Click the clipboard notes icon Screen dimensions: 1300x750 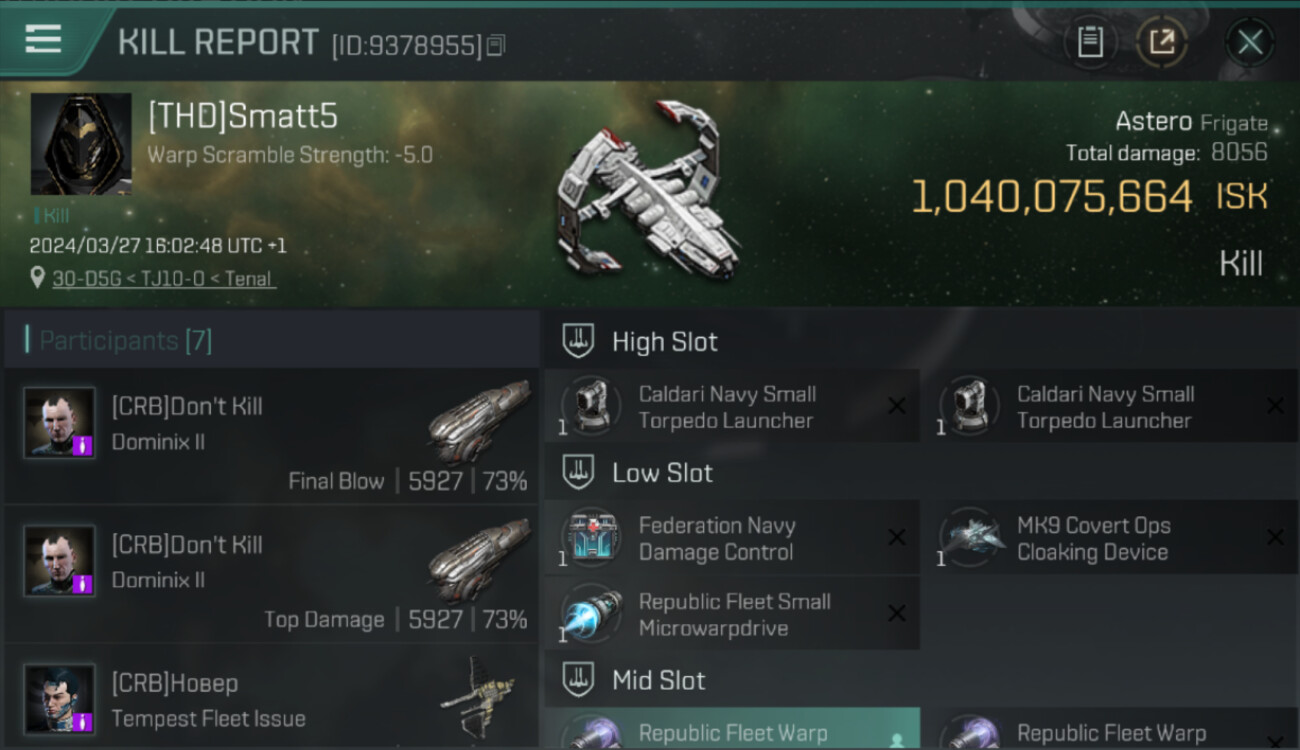1090,42
